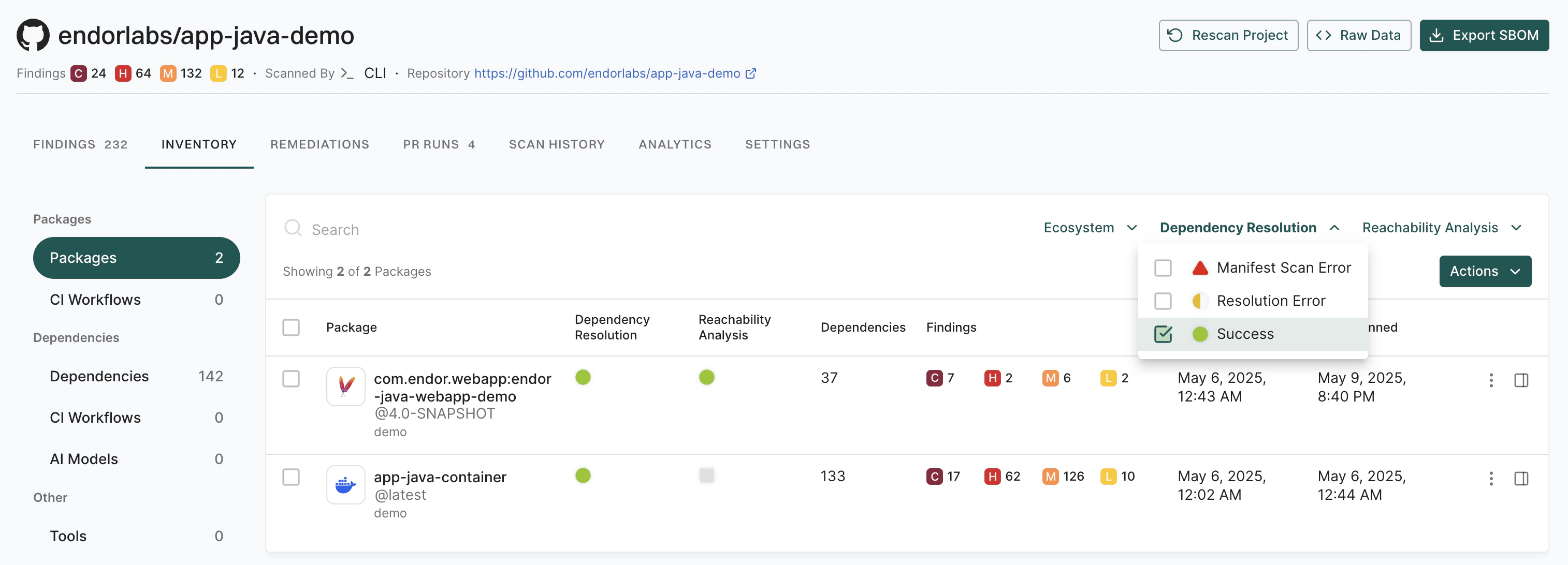Uncheck the Success filter option

coord(1163,334)
